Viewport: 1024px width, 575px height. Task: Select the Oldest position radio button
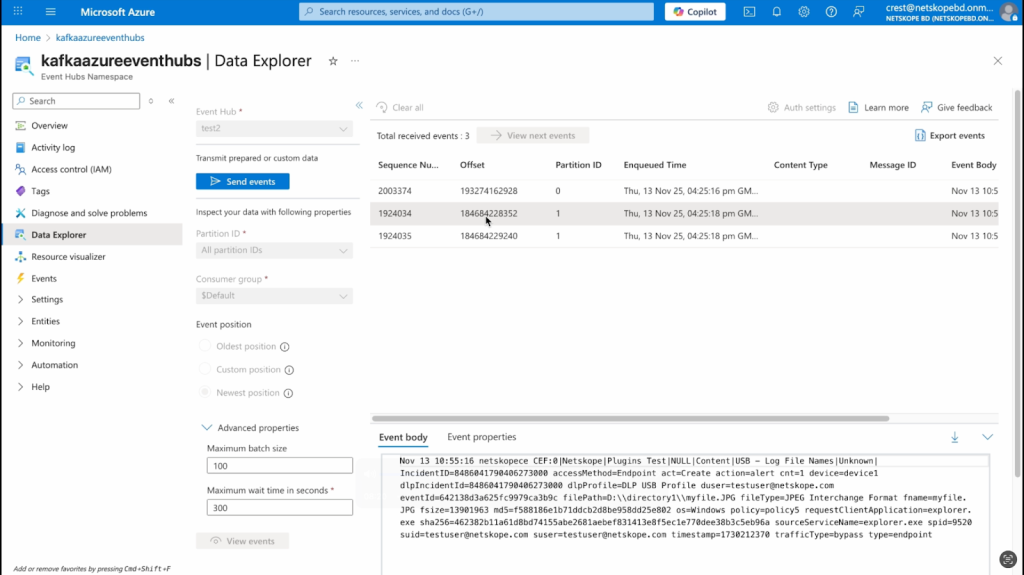(205, 346)
